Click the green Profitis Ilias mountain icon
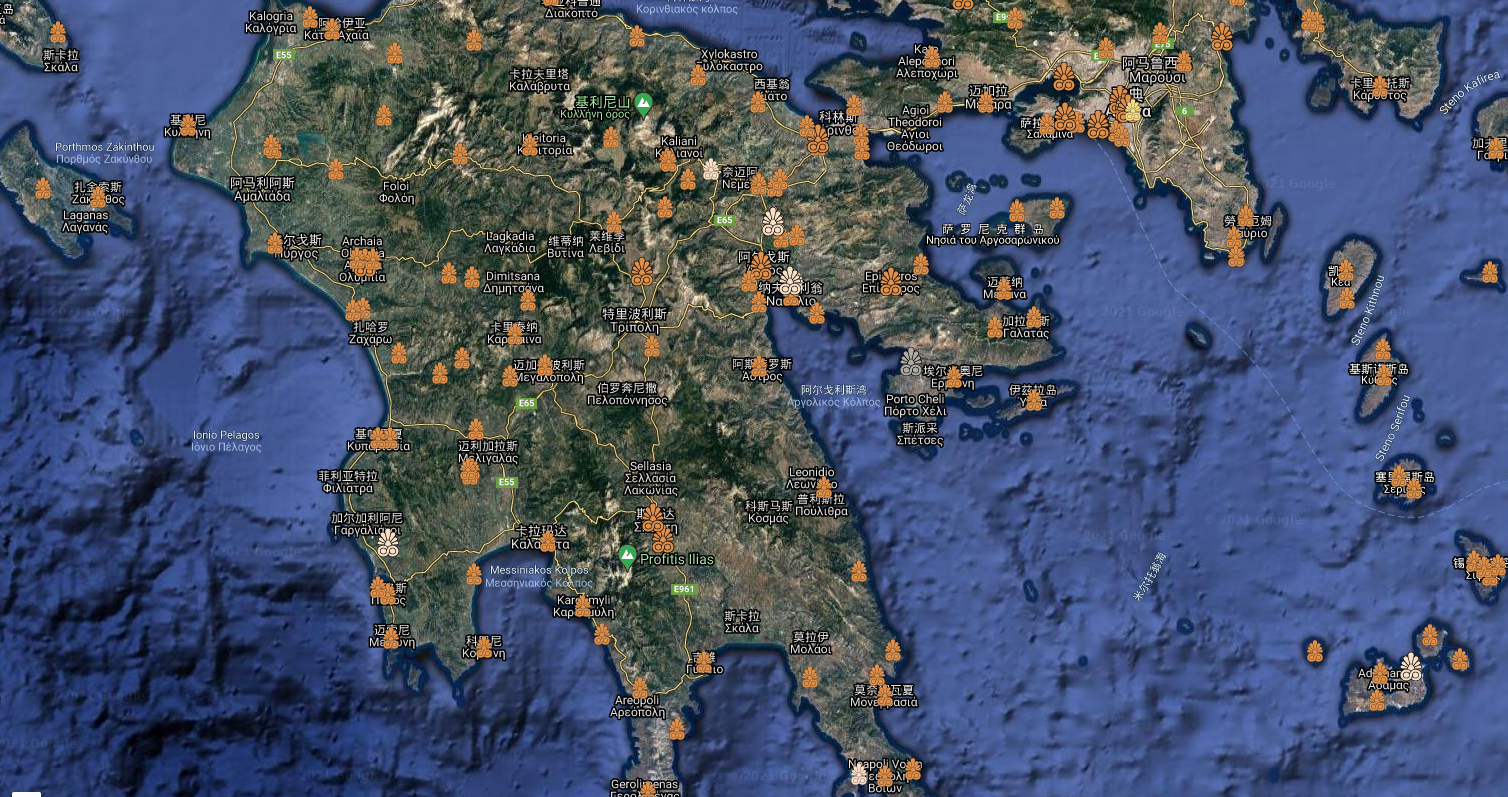This screenshot has width=1508, height=797. (x=627, y=555)
